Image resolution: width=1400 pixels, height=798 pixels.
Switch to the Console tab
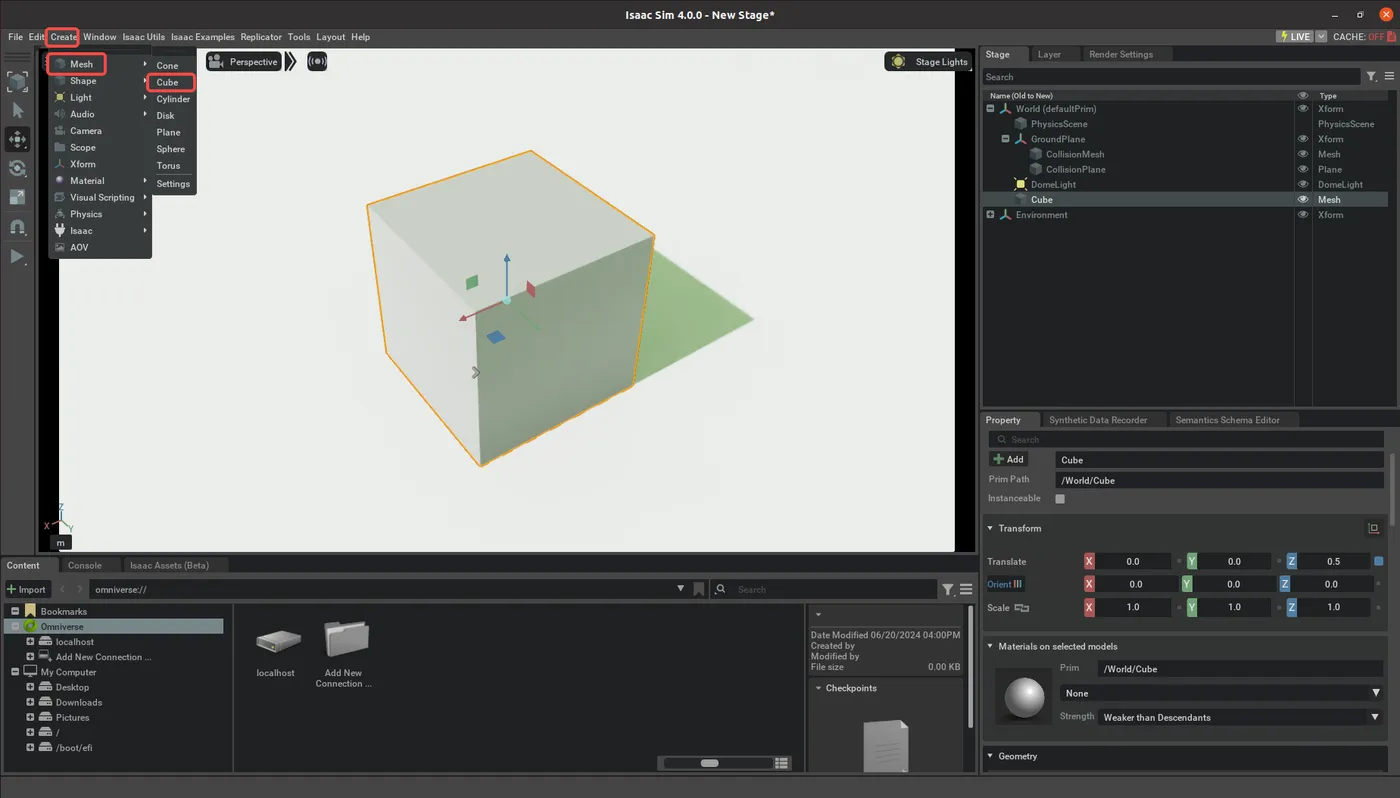pos(85,566)
